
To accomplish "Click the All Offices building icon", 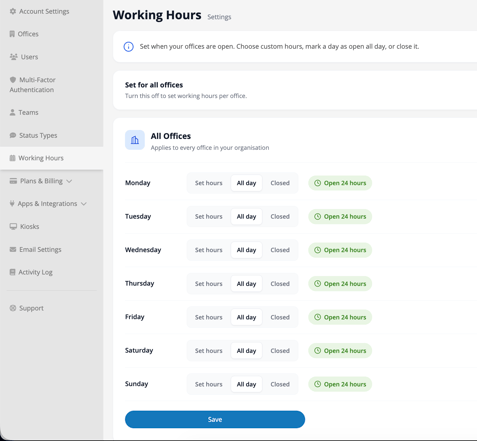I will 135,140.
